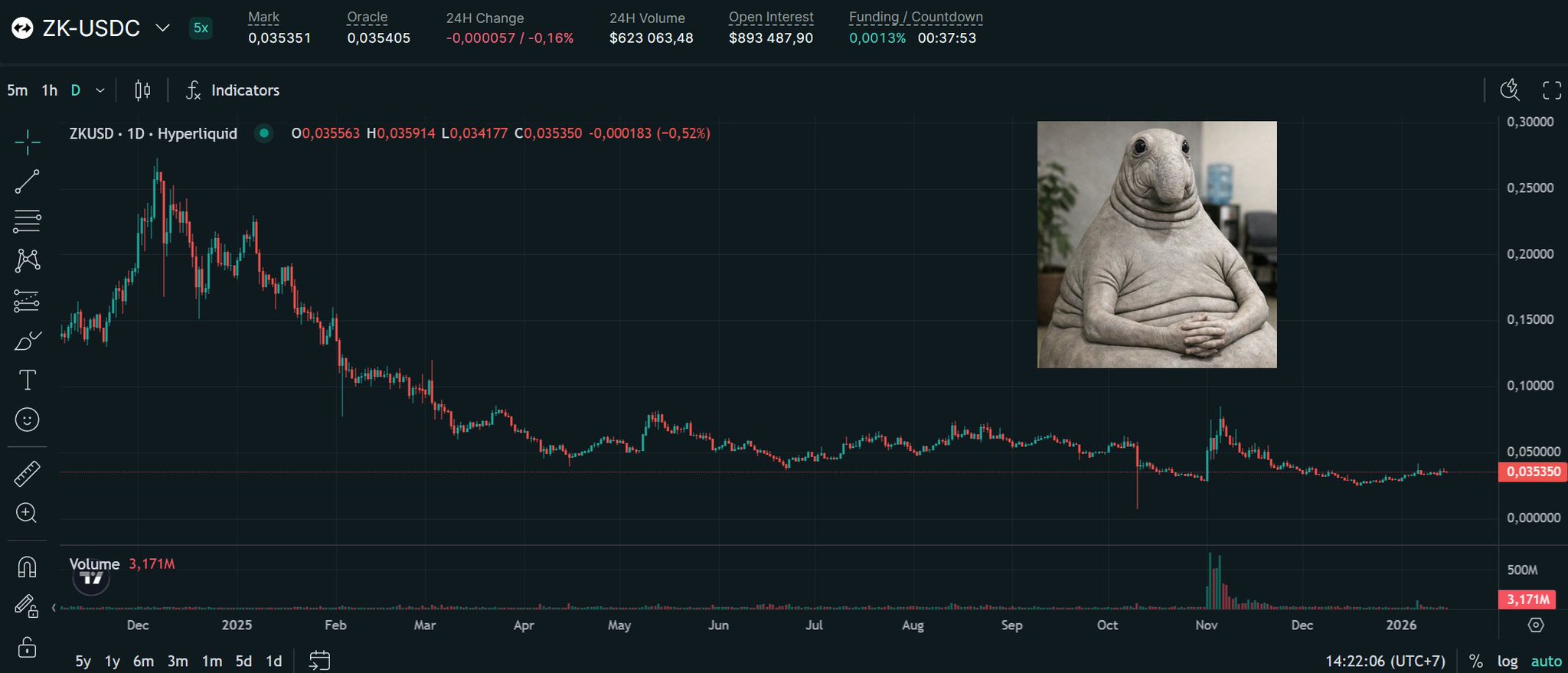
Task: Select the 6m date range
Action: [143, 661]
